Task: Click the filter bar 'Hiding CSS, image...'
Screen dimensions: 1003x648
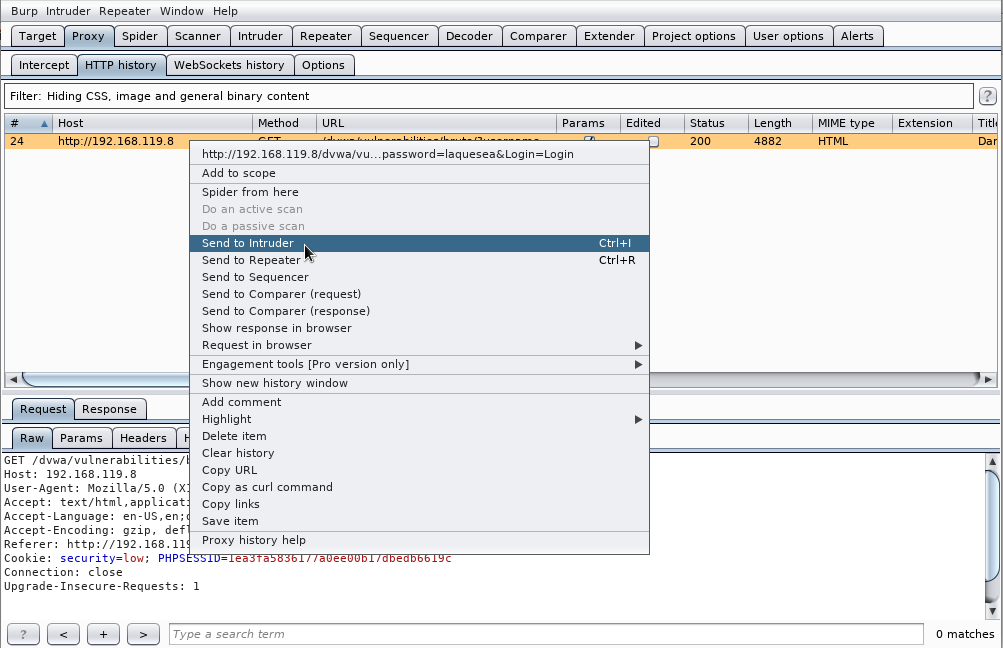Action: 489,96
